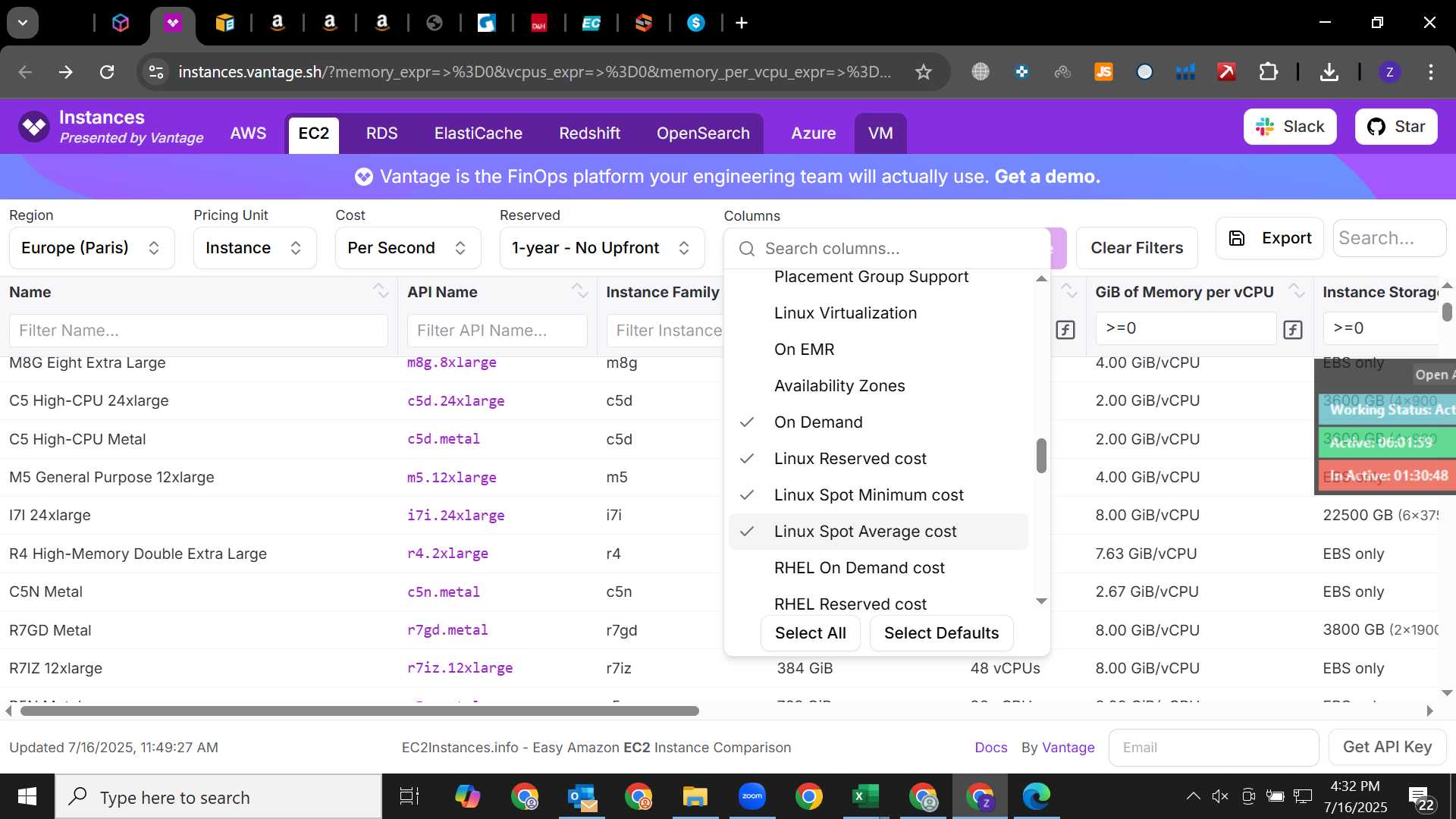Click scroll-up arrow in columns list

1041,279
